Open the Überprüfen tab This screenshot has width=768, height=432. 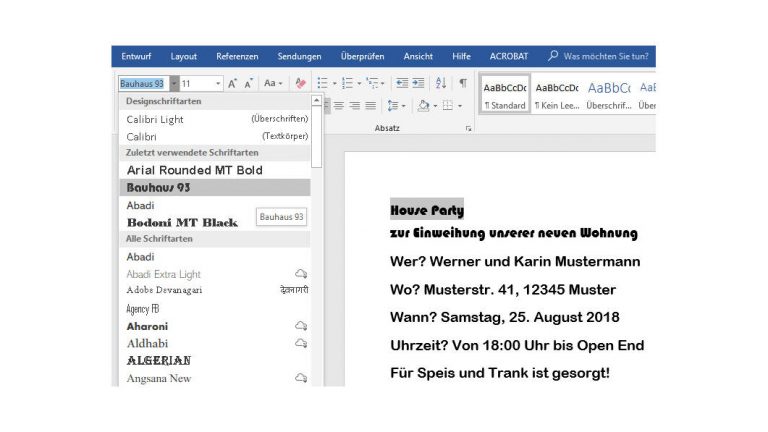(362, 56)
